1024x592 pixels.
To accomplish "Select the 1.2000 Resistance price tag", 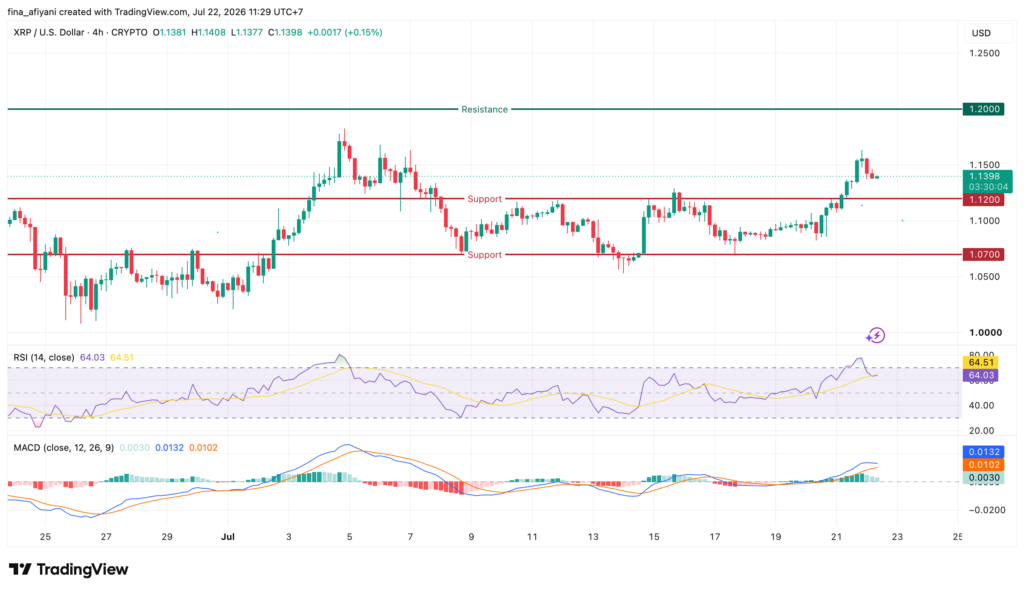I will pos(983,109).
